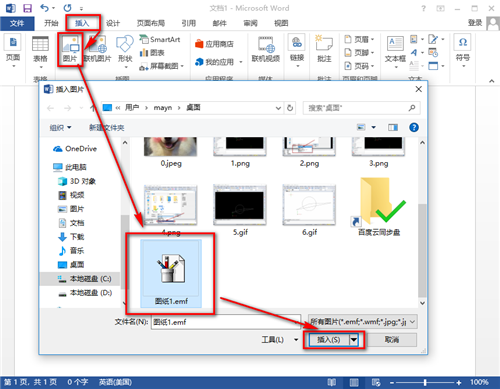This screenshot has width=500, height=389.
Task: Select 下载 (Downloads) in navigation pane
Action: [71, 237]
